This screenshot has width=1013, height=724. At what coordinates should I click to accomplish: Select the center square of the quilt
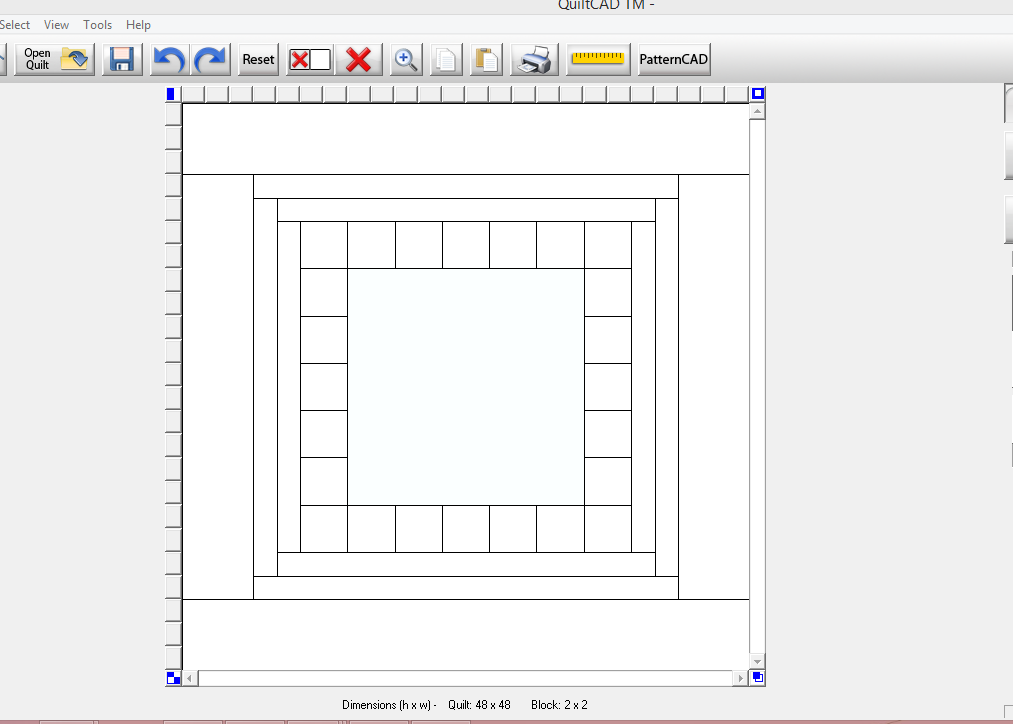466,387
